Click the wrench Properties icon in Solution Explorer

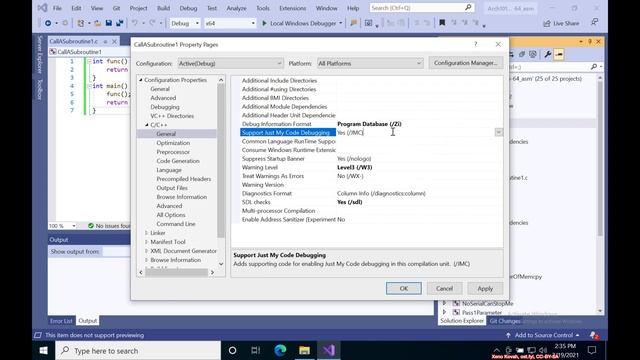click(x=547, y=54)
